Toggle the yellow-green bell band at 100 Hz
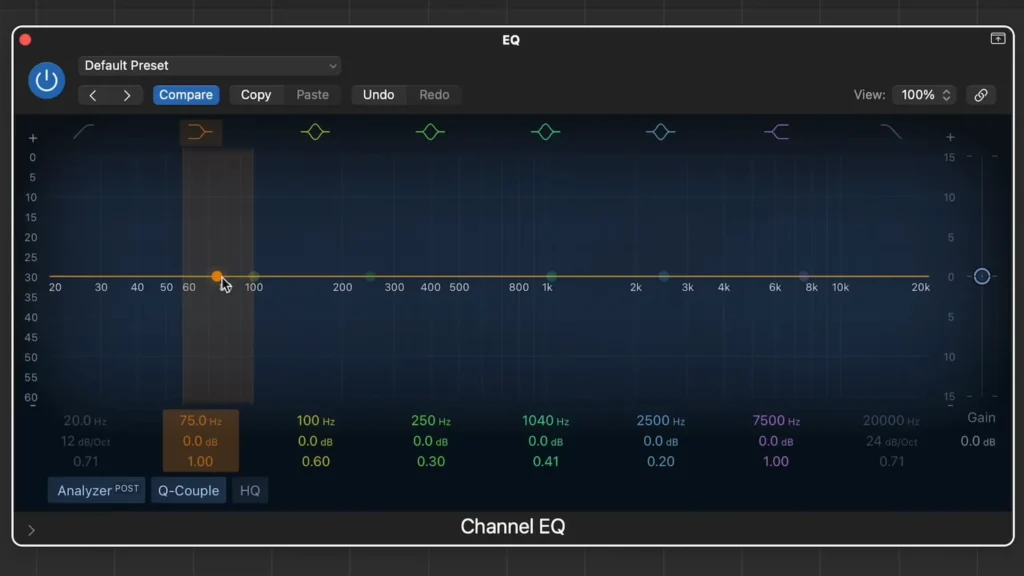The image size is (1024, 576). (x=315, y=132)
